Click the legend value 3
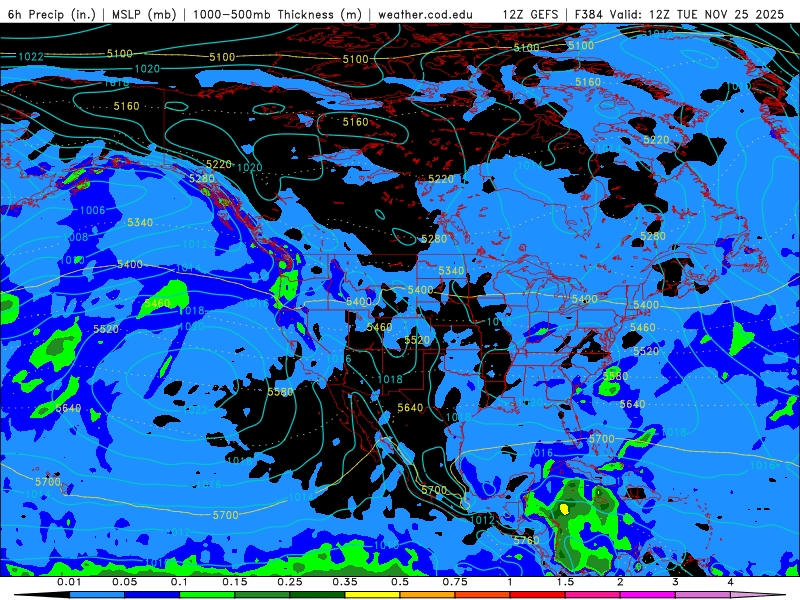This screenshot has width=800, height=600. click(x=676, y=582)
